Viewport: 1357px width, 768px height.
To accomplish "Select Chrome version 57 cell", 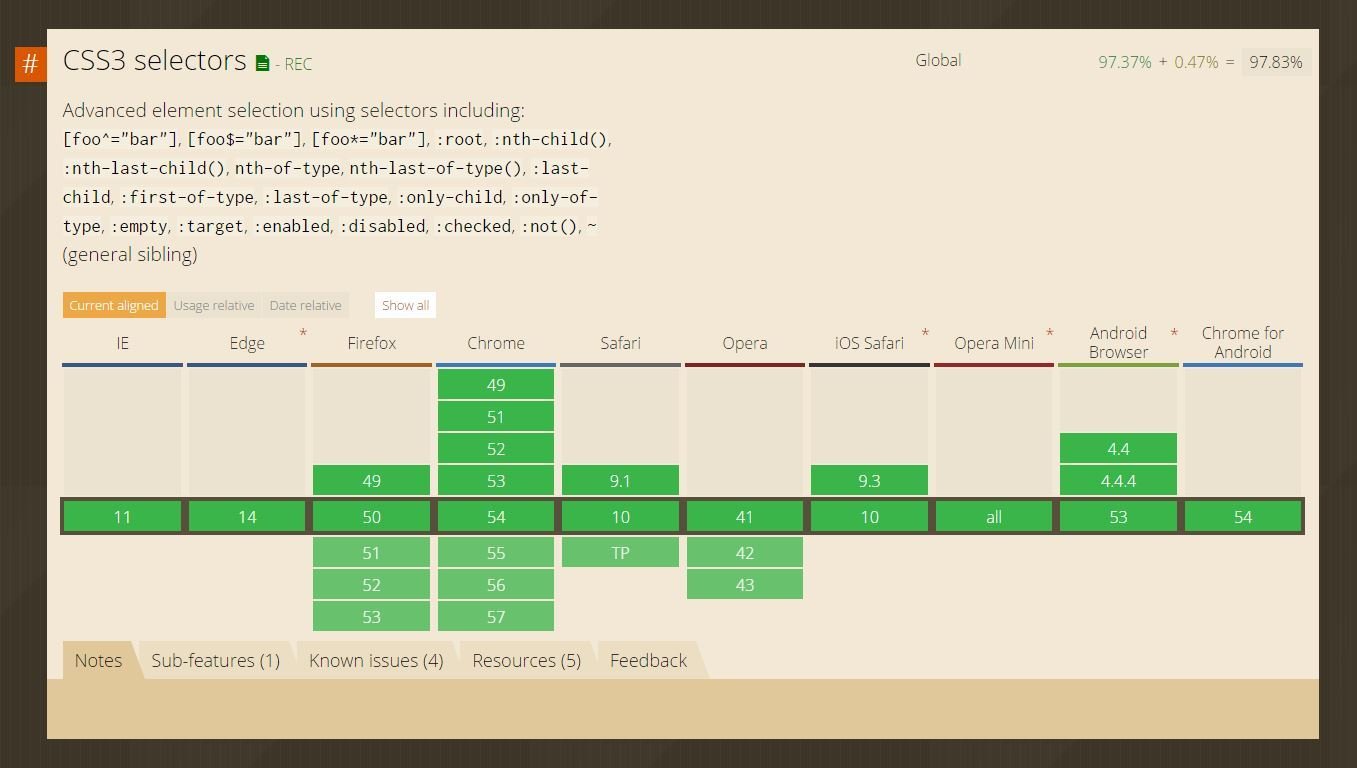I will pyautogui.click(x=496, y=617).
